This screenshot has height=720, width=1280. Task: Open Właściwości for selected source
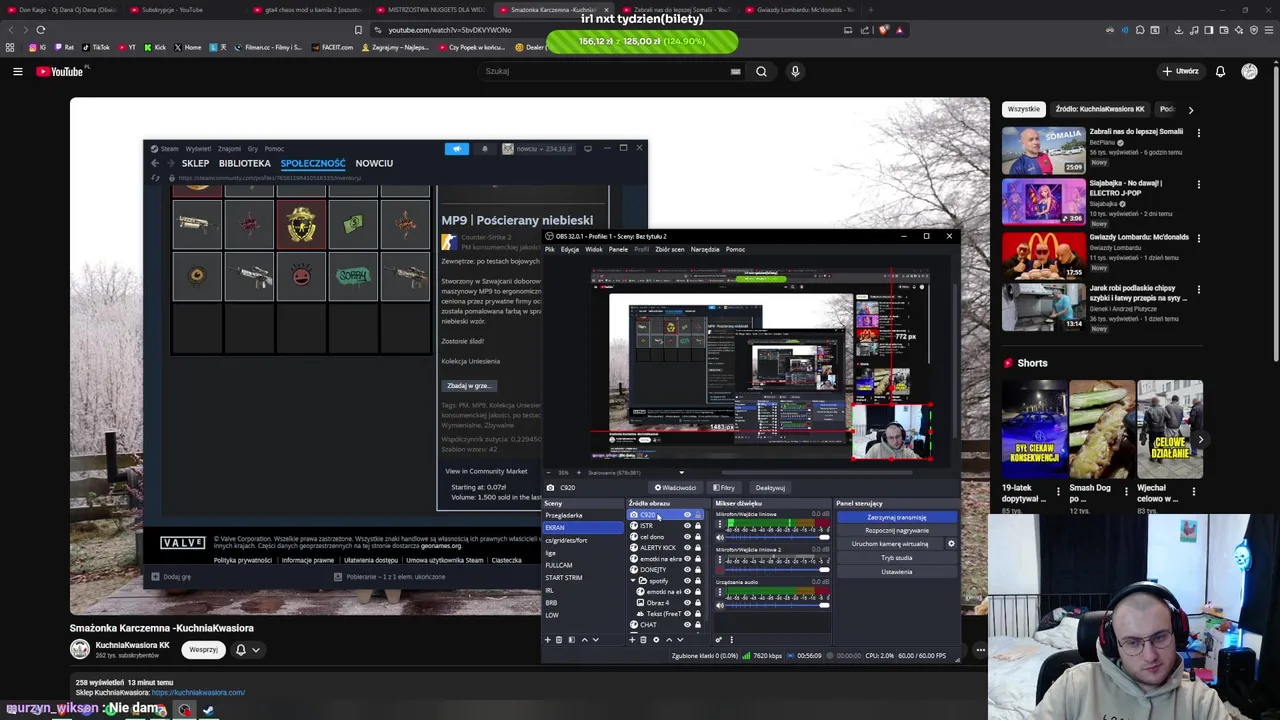675,488
